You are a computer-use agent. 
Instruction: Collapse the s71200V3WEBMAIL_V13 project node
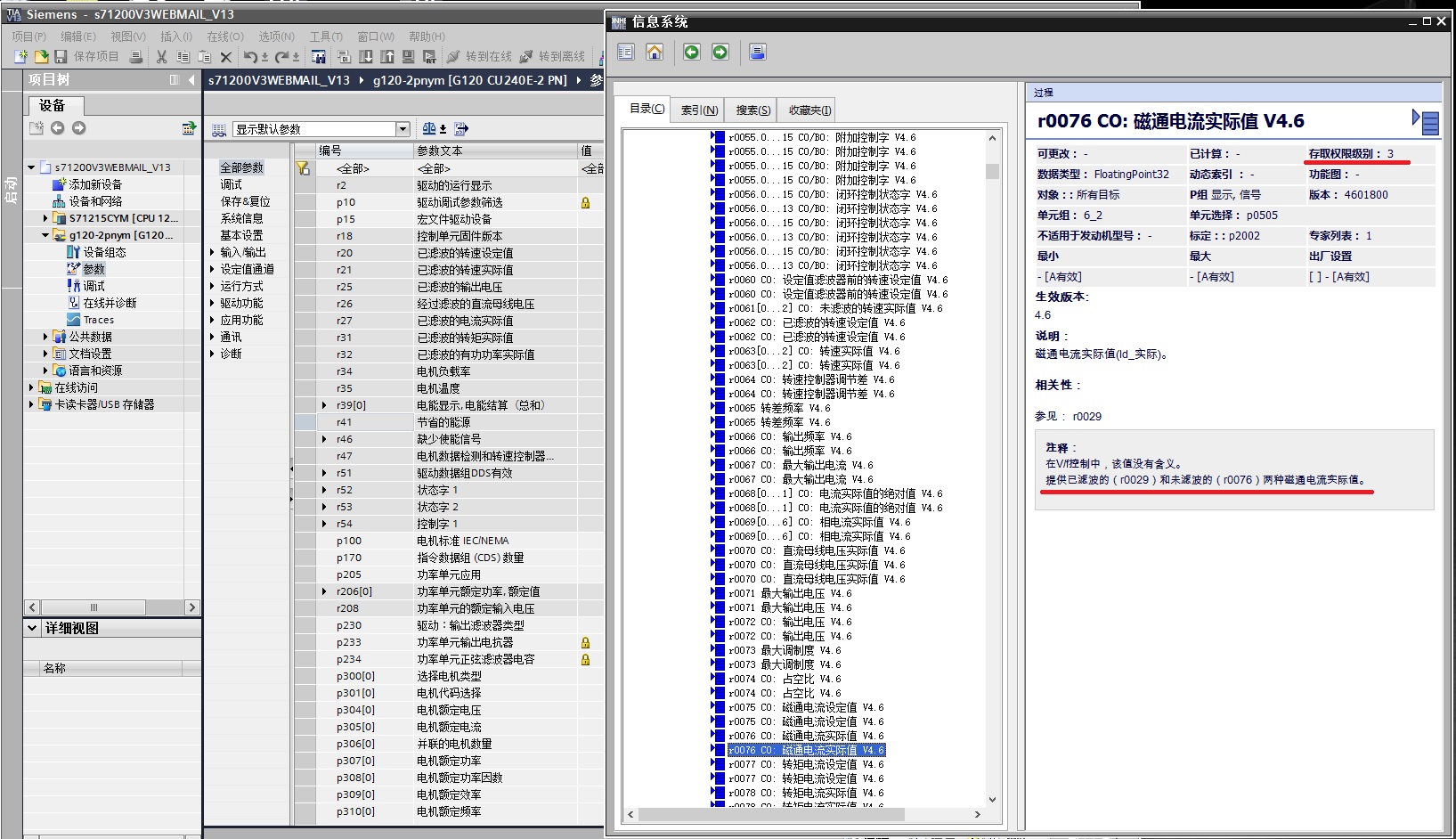tap(31, 167)
